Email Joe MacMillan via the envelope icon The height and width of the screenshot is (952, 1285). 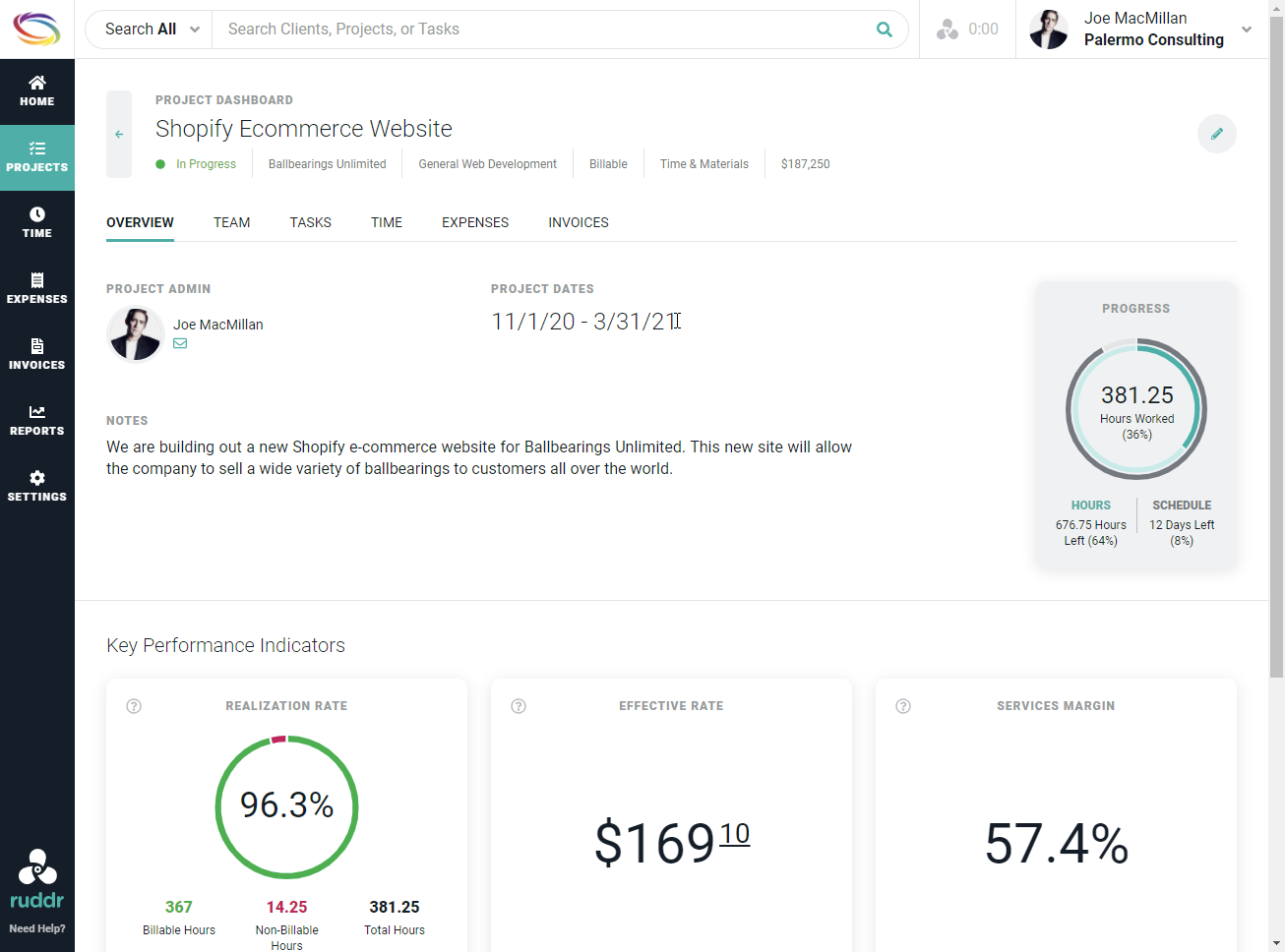pos(180,343)
